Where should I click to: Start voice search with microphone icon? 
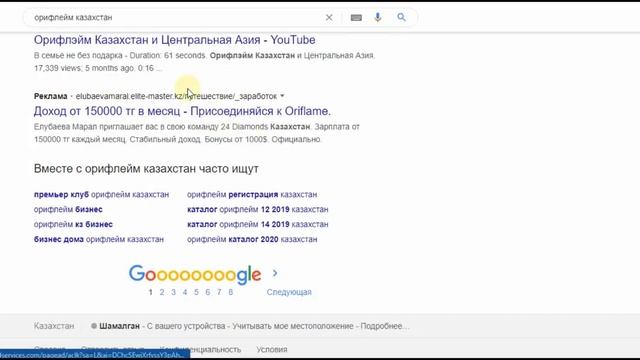coord(378,17)
